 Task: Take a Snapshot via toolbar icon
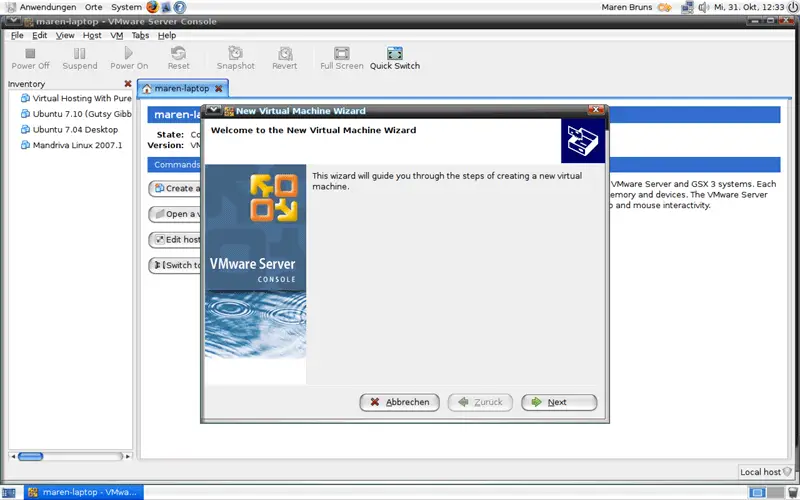(235, 54)
